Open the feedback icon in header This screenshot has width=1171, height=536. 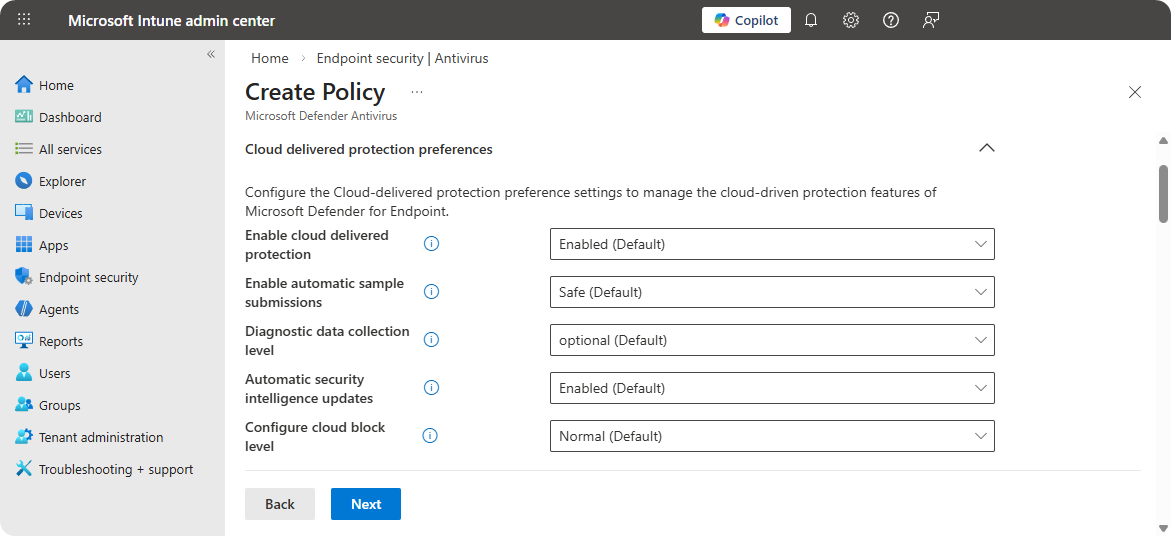pos(931,20)
